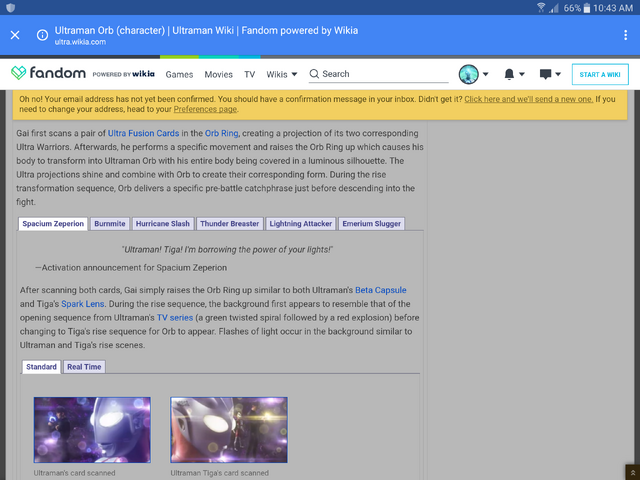Open the Games menu
This screenshot has width=640, height=480.
[179, 74]
